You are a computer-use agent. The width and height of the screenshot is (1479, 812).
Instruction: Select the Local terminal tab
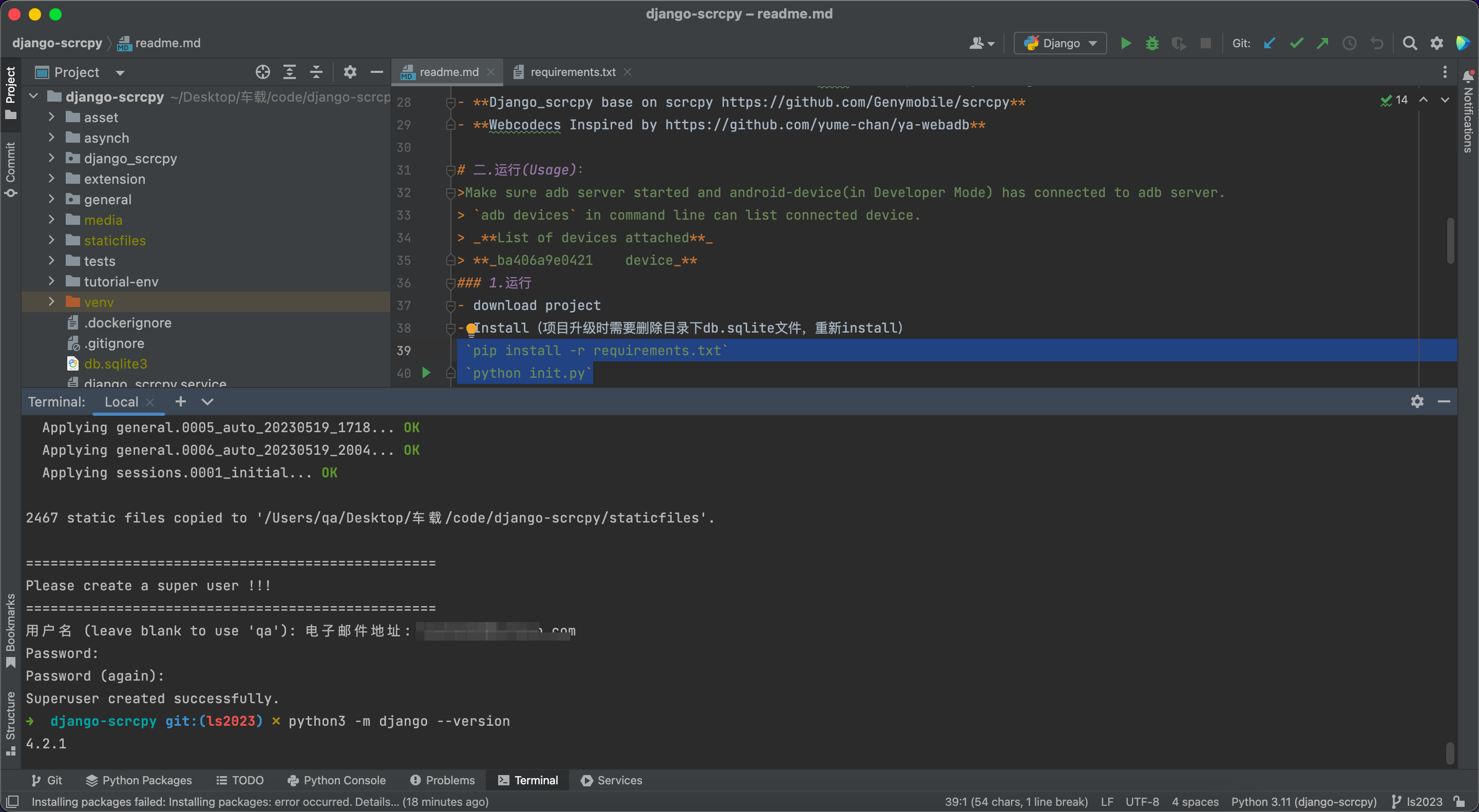pos(121,402)
